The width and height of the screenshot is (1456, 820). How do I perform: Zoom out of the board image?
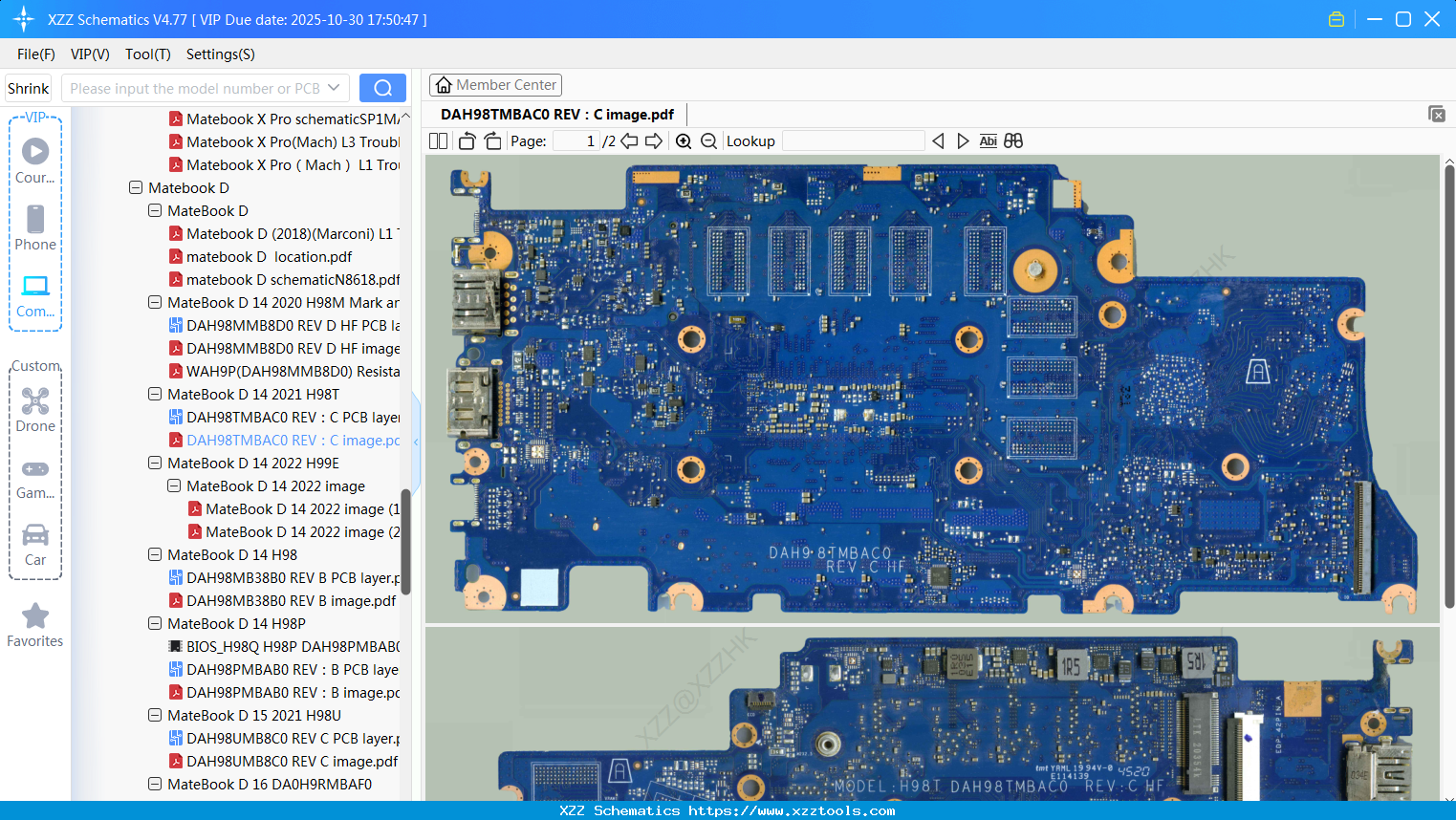coord(708,141)
